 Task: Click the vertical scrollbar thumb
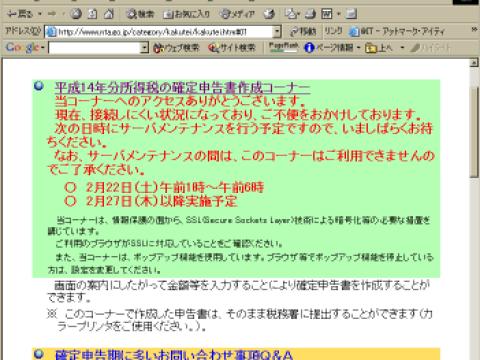(x=474, y=132)
